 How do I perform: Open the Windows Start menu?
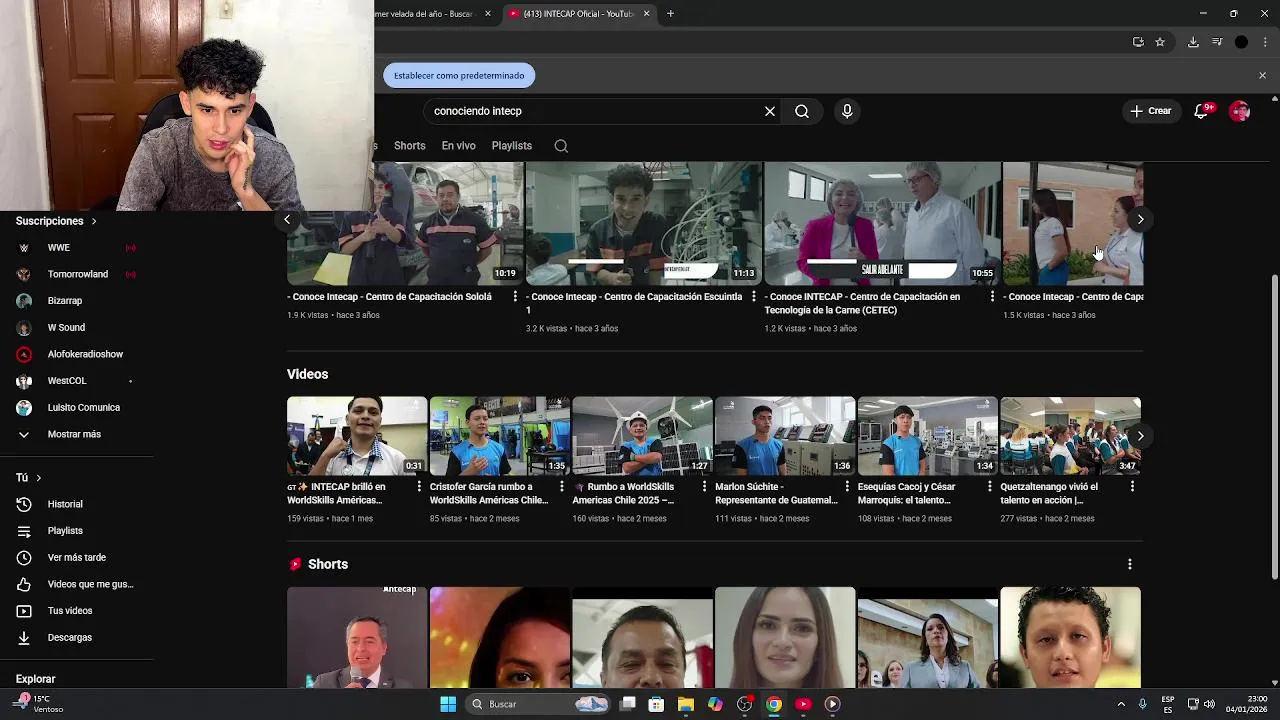[x=448, y=704]
